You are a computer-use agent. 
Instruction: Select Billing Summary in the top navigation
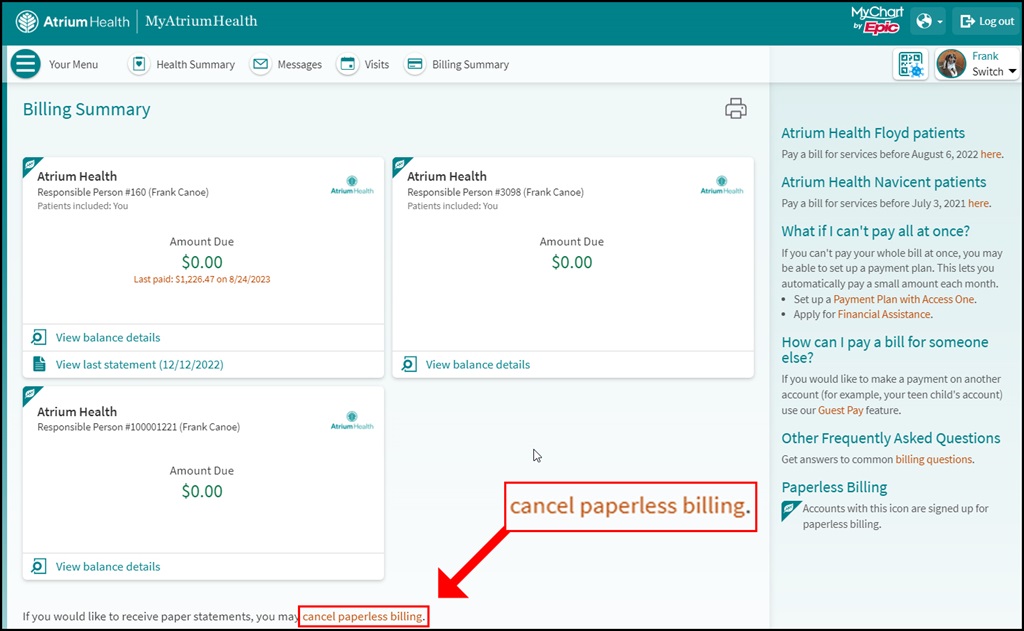[470, 64]
